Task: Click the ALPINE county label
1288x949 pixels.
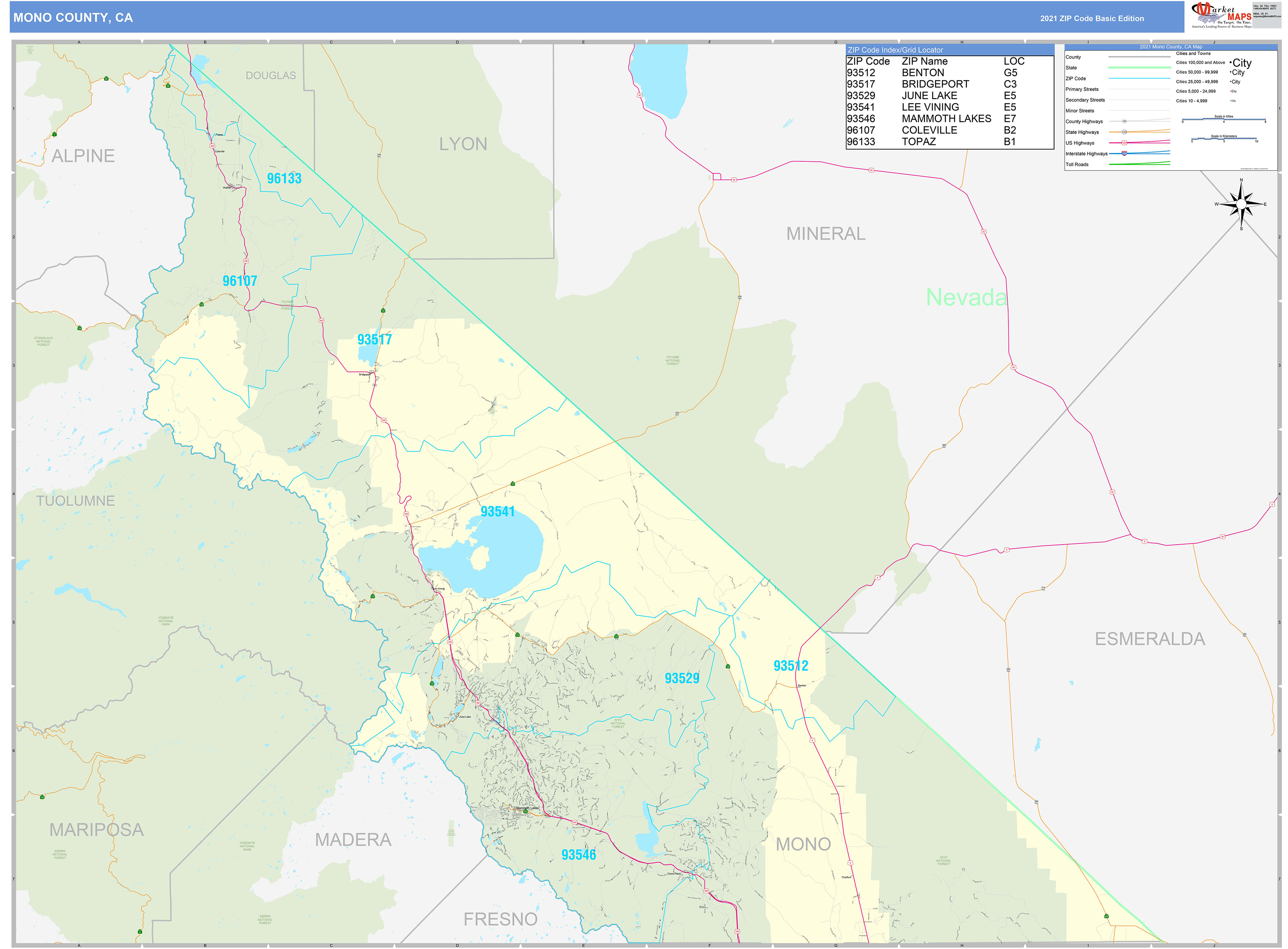Action: 83,156
